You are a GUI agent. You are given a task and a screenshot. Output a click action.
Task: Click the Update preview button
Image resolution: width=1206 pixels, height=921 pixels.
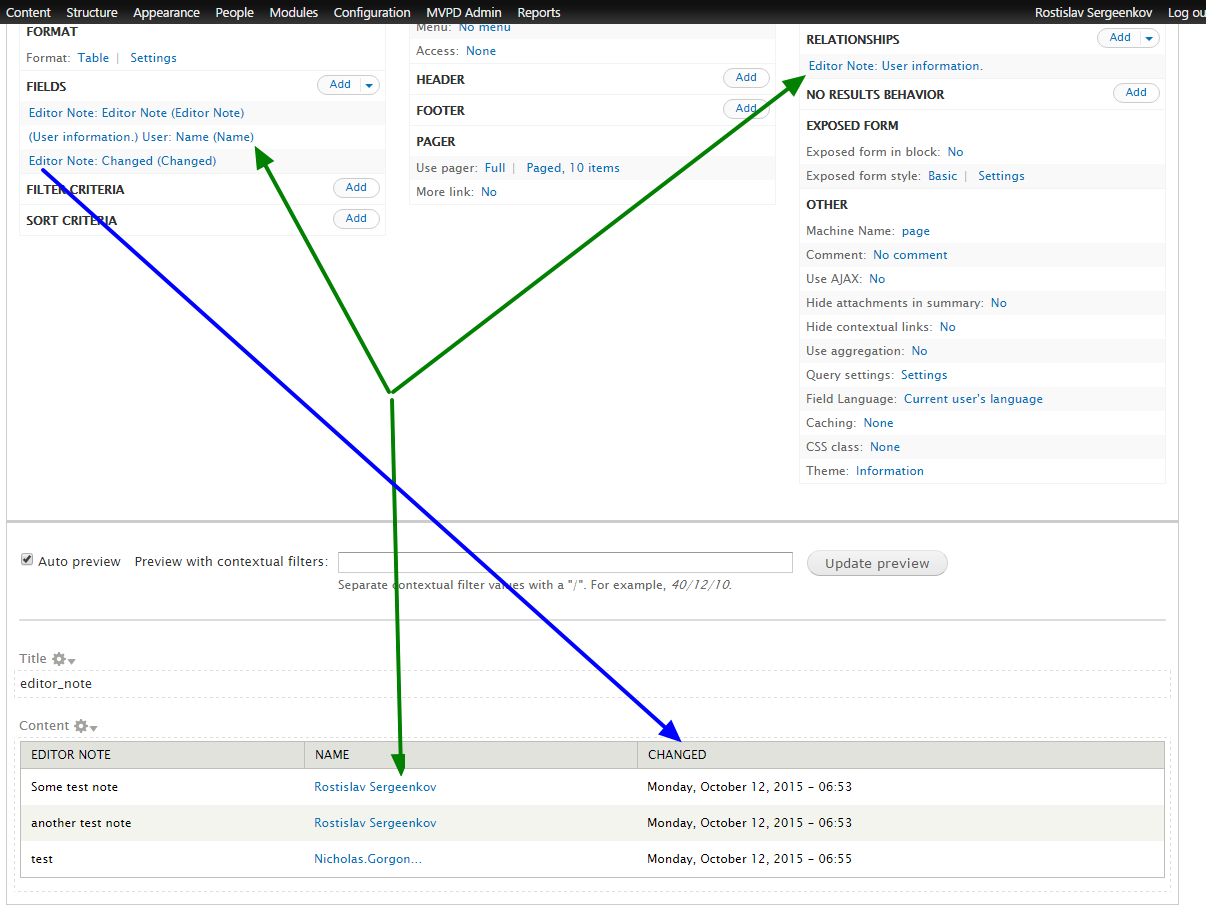tap(876, 563)
